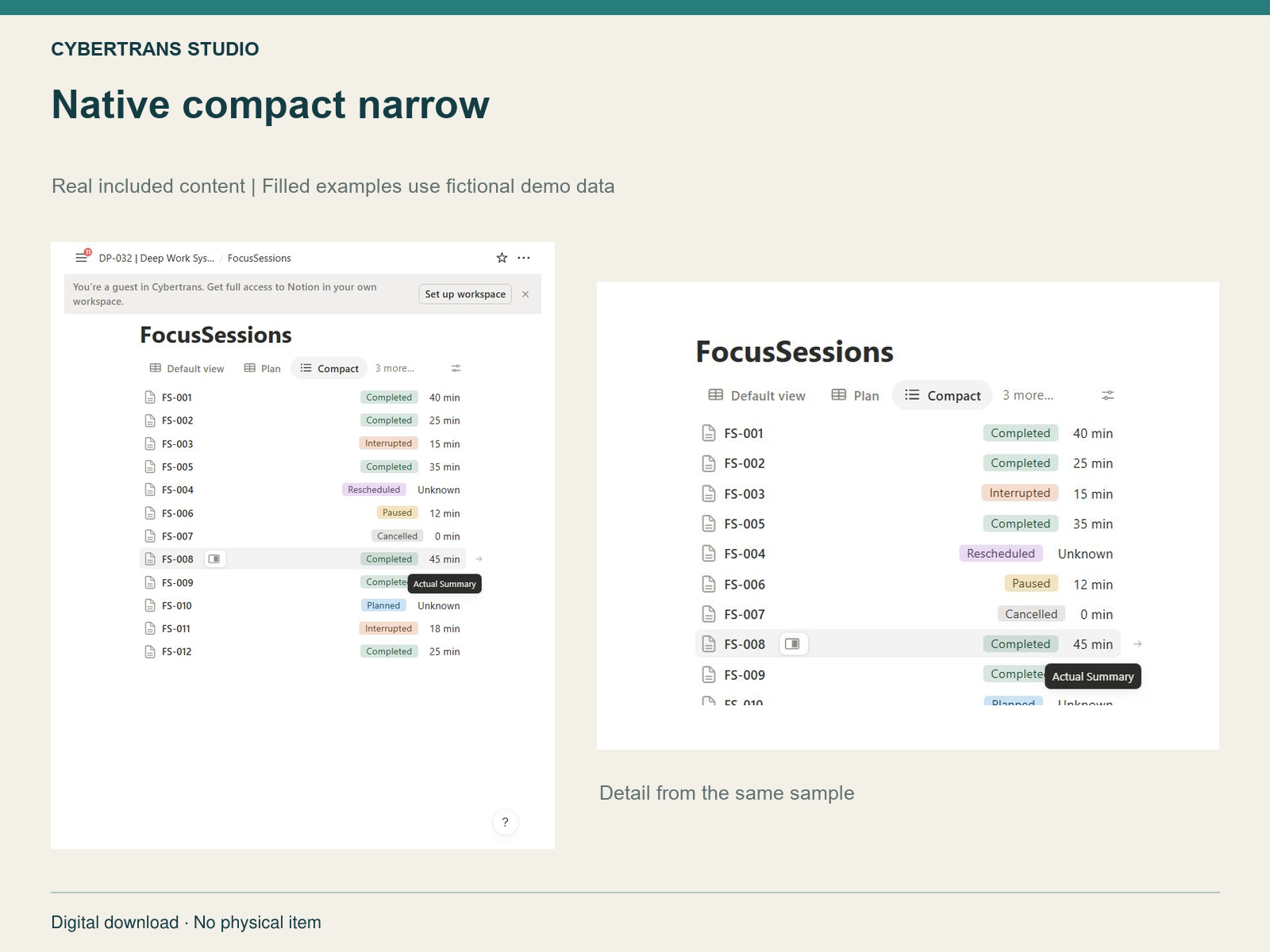Open page icon of FS-005 in detail image
Viewport: 1270px width, 952px height.
[709, 524]
